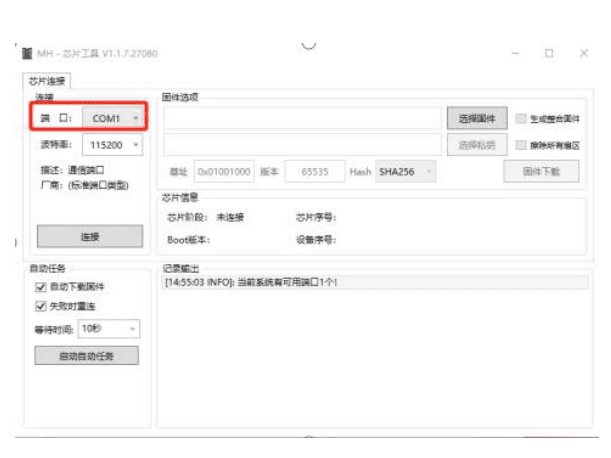Toggle the 生成整合固件 checkbox
Viewport: 611px width, 458px height.
coord(521,118)
